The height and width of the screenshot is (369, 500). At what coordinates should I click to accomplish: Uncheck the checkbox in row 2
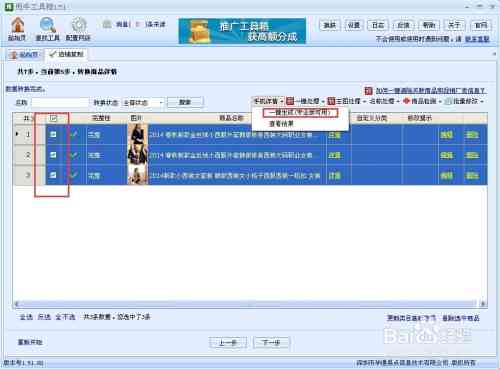53,155
